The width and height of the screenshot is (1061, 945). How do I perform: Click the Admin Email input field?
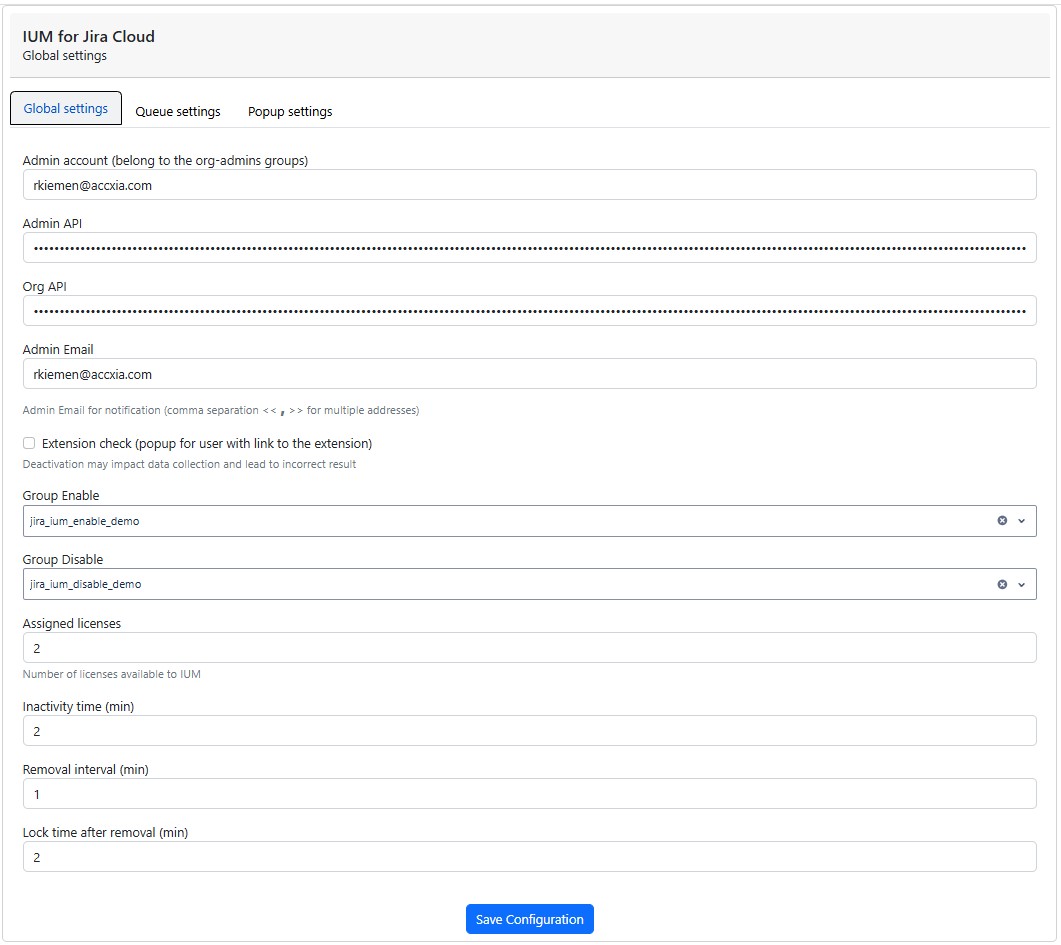(x=529, y=374)
